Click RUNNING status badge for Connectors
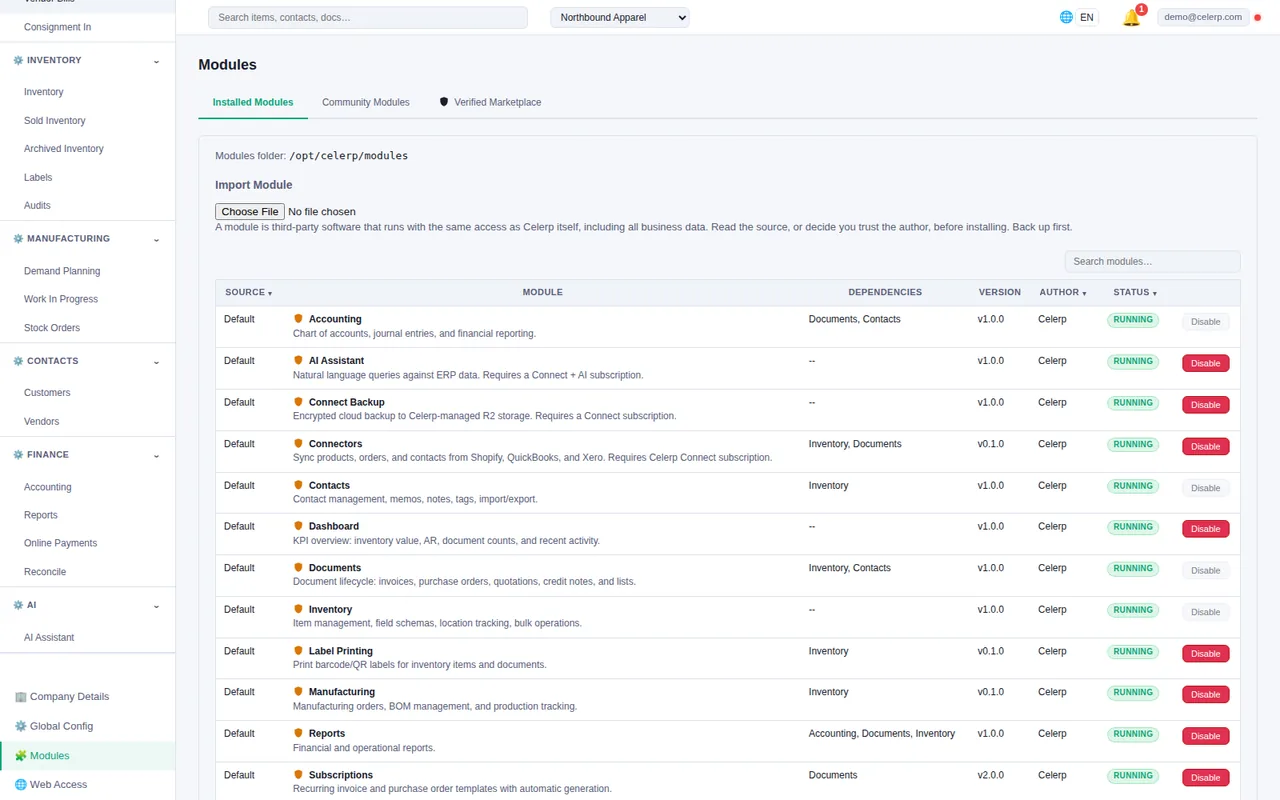 coord(1133,444)
